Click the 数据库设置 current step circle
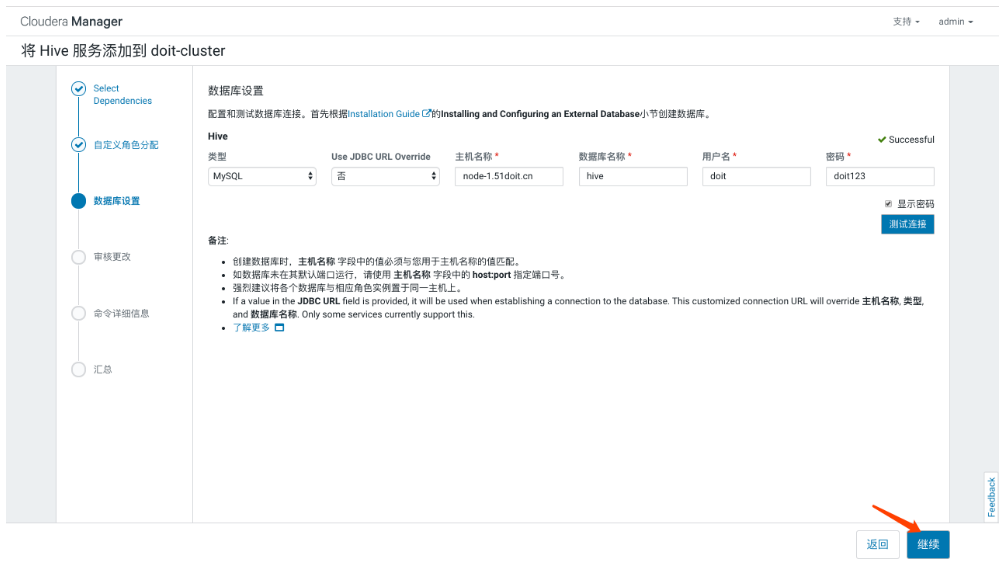Image resolution: width=1003 pixels, height=563 pixels. (78, 201)
